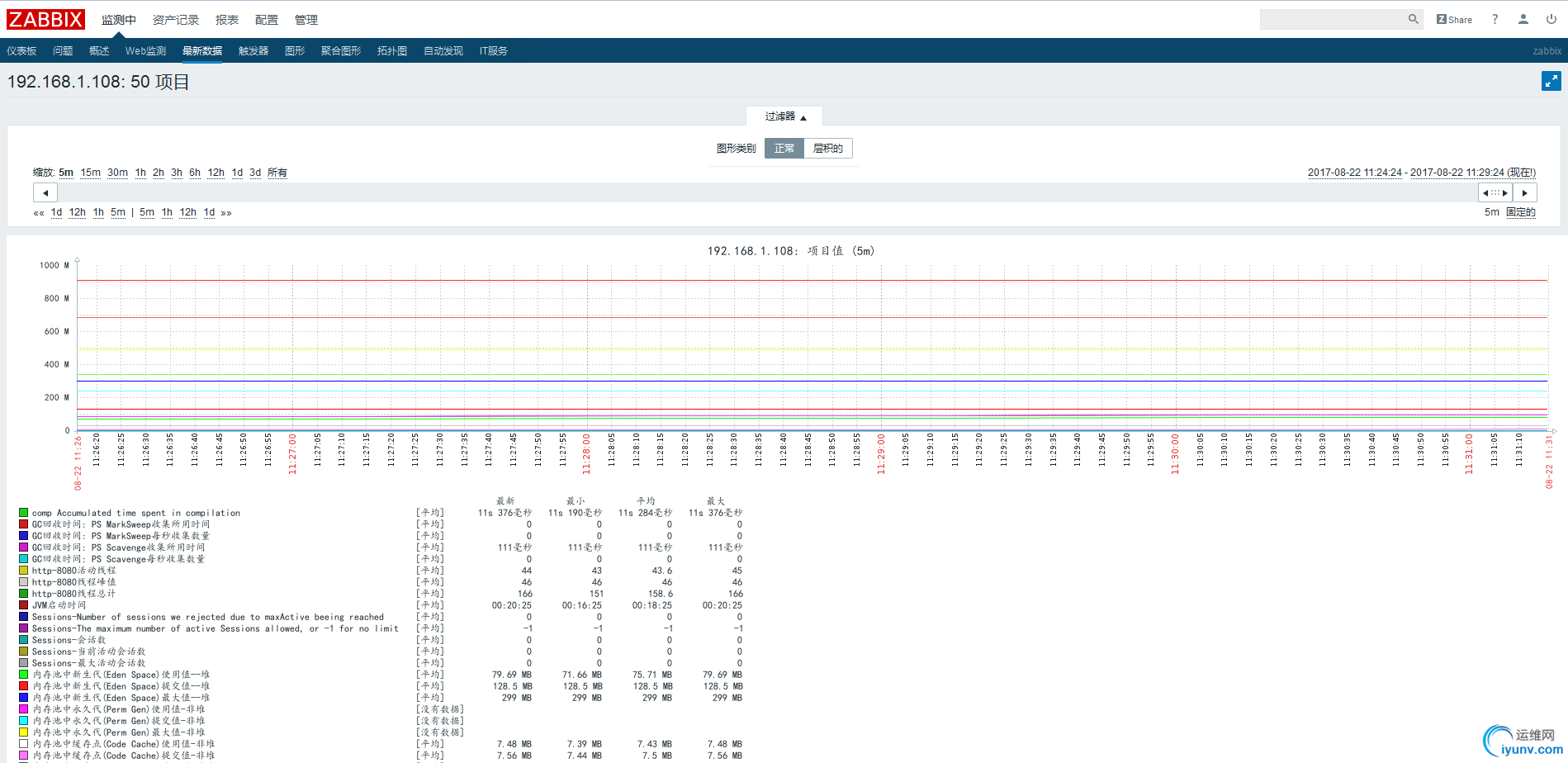Click the right arrow on time scrollbar
The width and height of the screenshot is (1568, 763).
pyautogui.click(x=1524, y=192)
